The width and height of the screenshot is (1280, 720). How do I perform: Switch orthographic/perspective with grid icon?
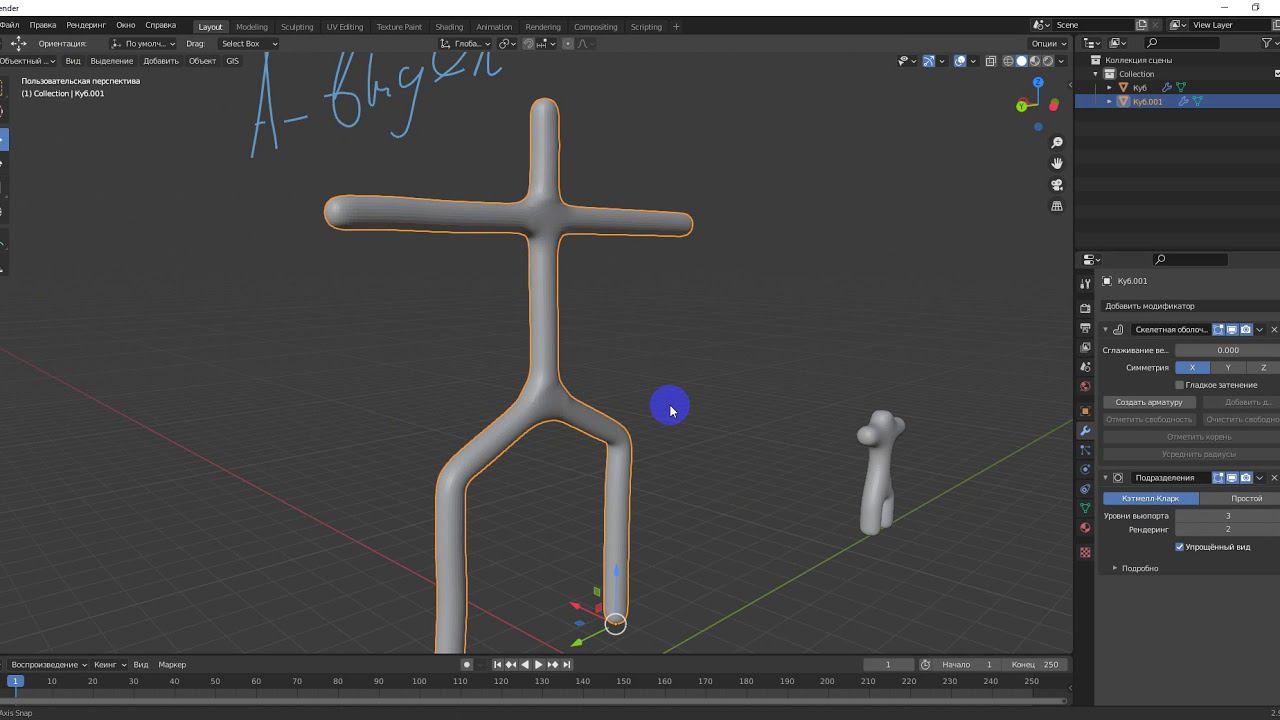coord(1057,206)
